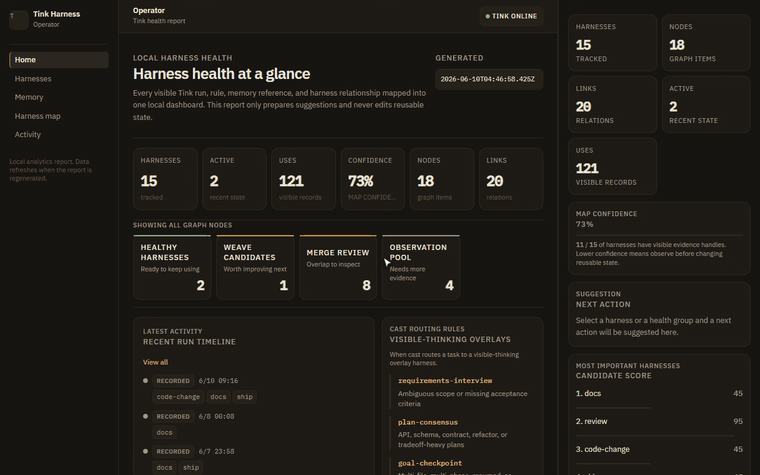Click the right panel Uses 121 tile
The image size is (760, 475).
[613, 166]
